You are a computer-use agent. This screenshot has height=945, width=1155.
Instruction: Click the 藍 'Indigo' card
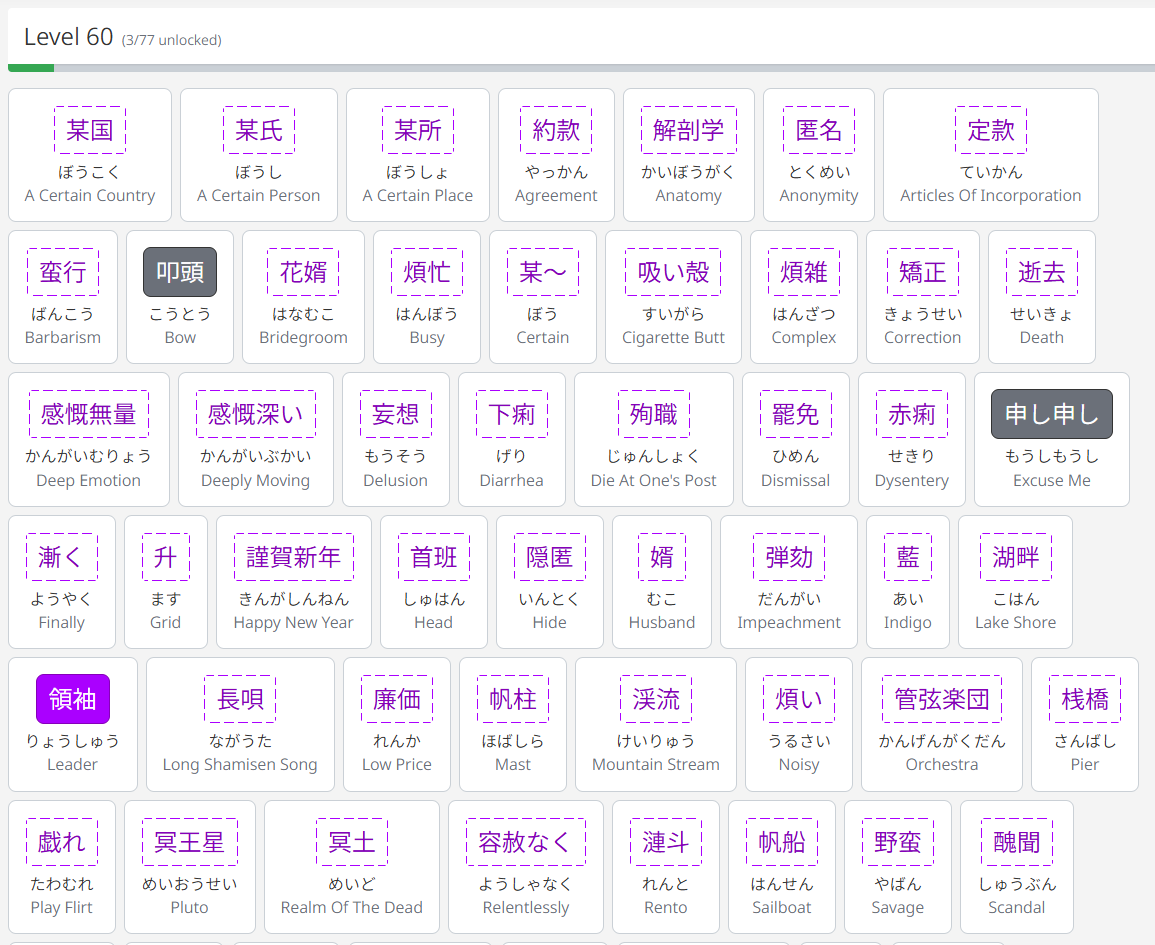coord(908,582)
